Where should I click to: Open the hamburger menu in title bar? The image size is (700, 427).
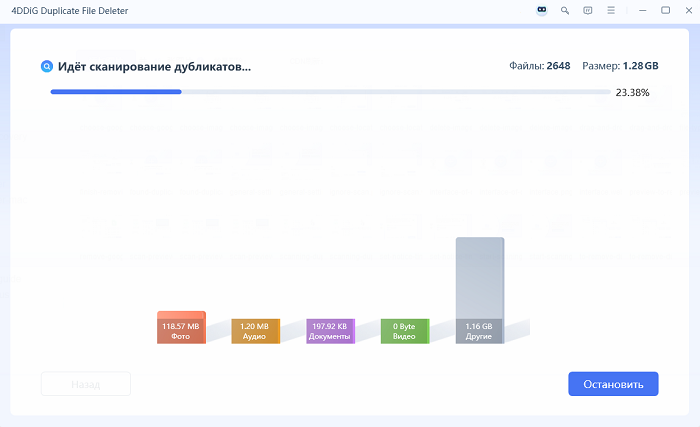[610, 10]
